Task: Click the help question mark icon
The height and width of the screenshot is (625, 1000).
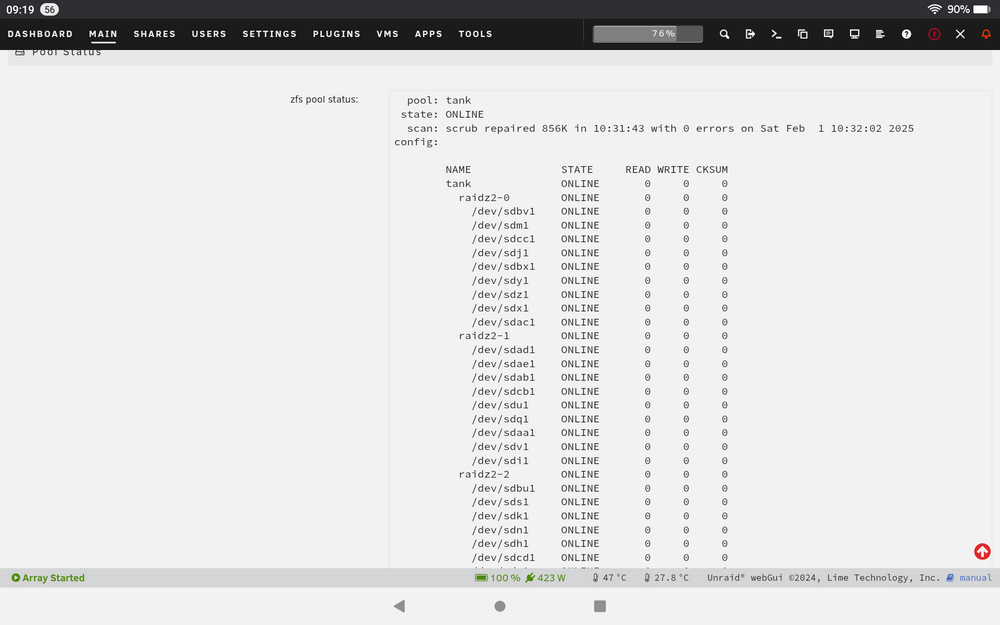Action: pyautogui.click(x=906, y=34)
